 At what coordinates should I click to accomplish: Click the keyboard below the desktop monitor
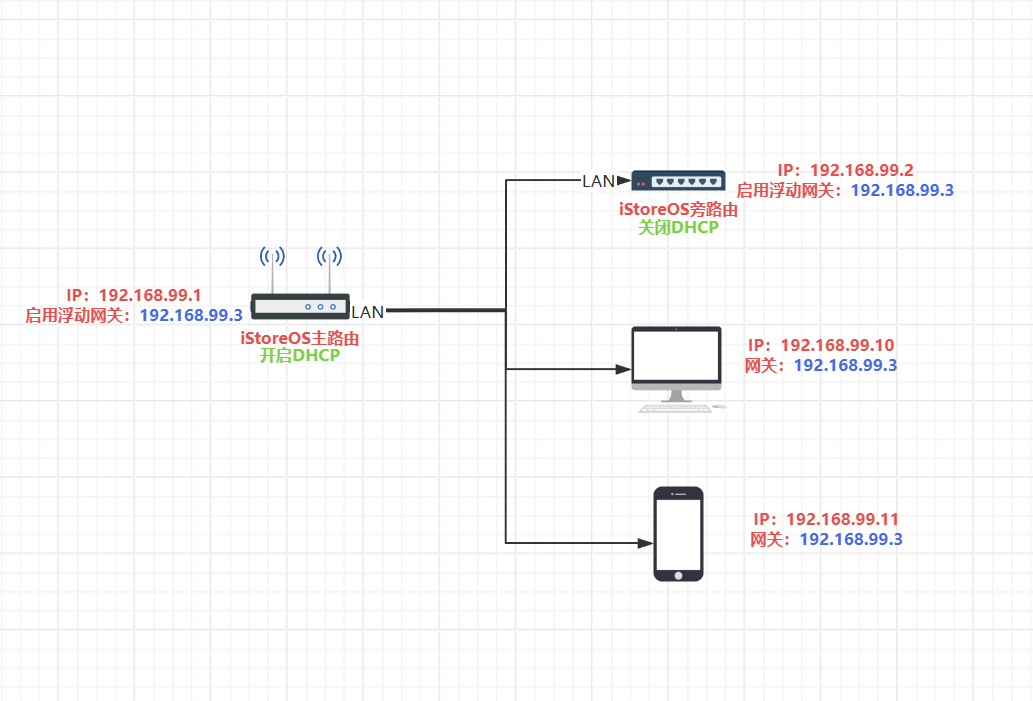coord(675,408)
